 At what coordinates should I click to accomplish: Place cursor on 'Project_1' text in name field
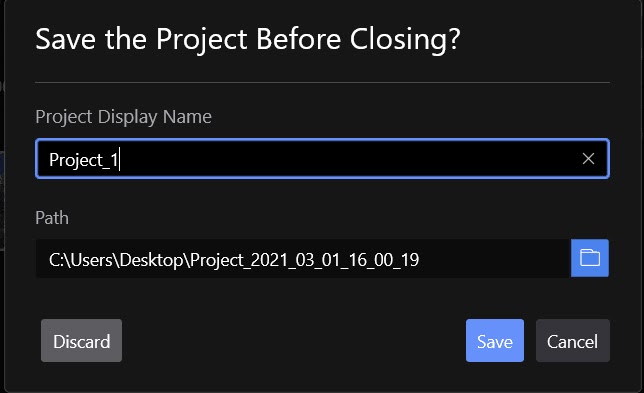click(x=83, y=160)
